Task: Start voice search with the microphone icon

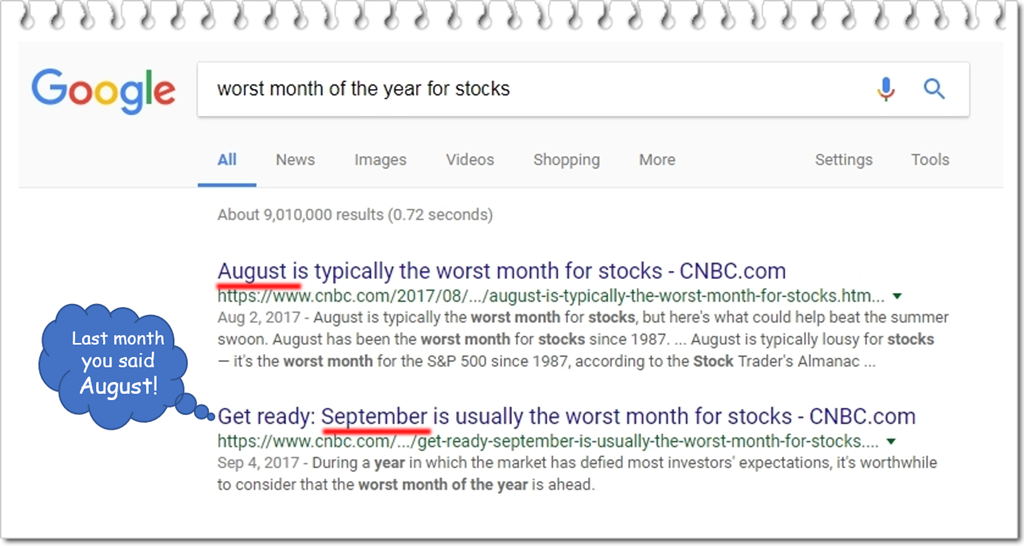Action: (x=886, y=89)
